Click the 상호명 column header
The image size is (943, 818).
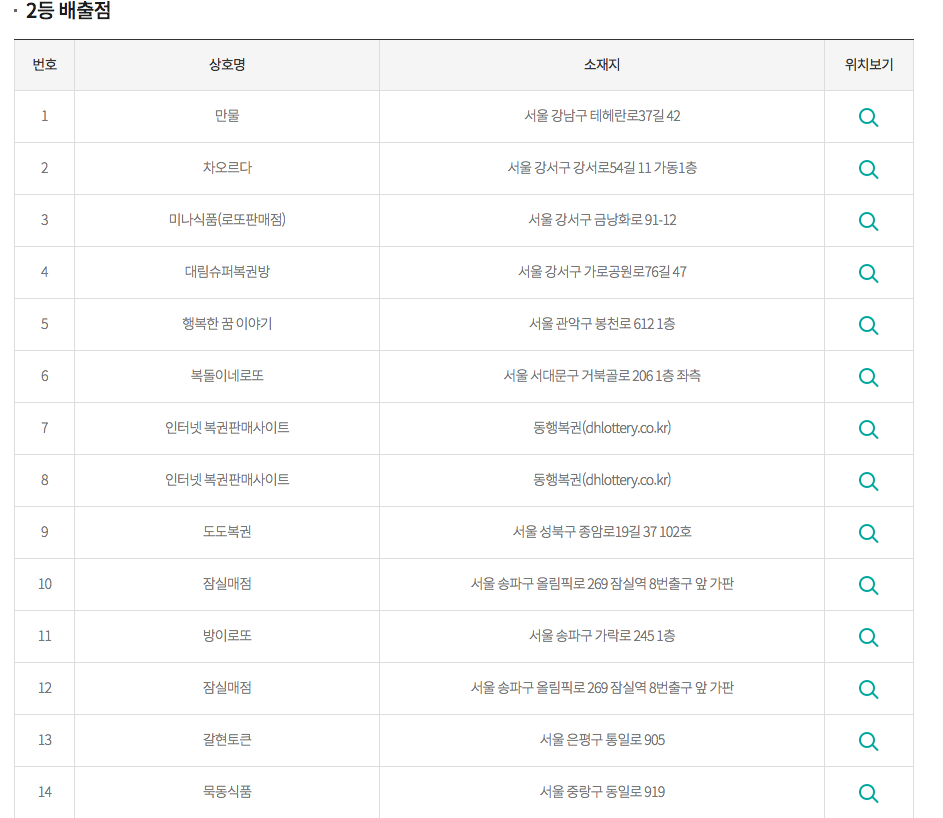tap(227, 65)
